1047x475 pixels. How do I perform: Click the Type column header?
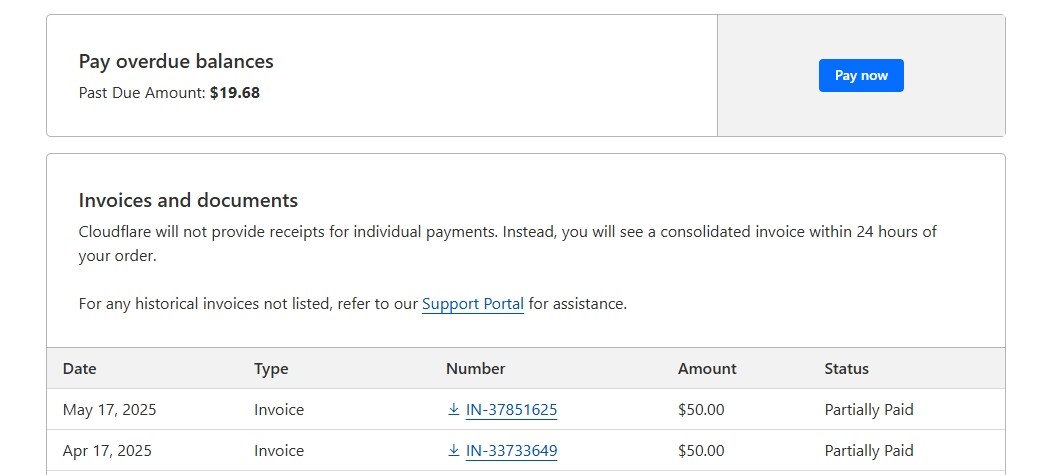[271, 369]
